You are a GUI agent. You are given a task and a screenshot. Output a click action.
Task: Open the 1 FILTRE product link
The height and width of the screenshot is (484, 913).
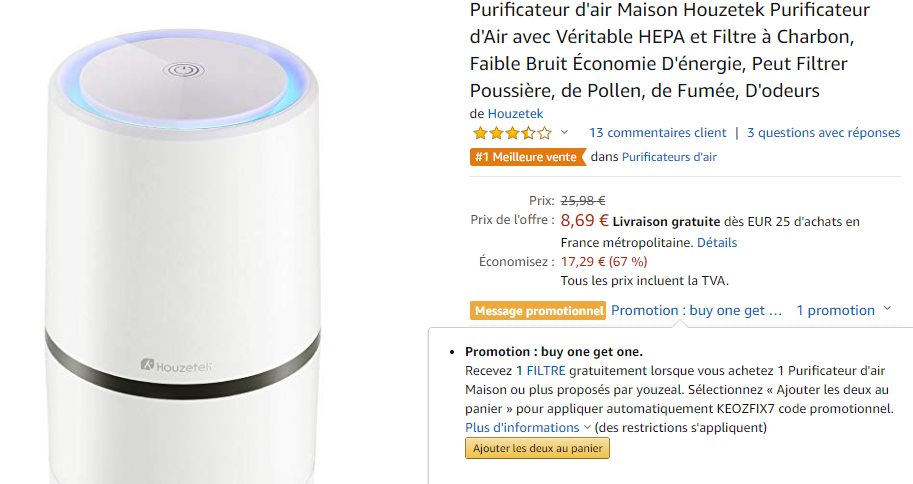pyautogui.click(x=527, y=370)
